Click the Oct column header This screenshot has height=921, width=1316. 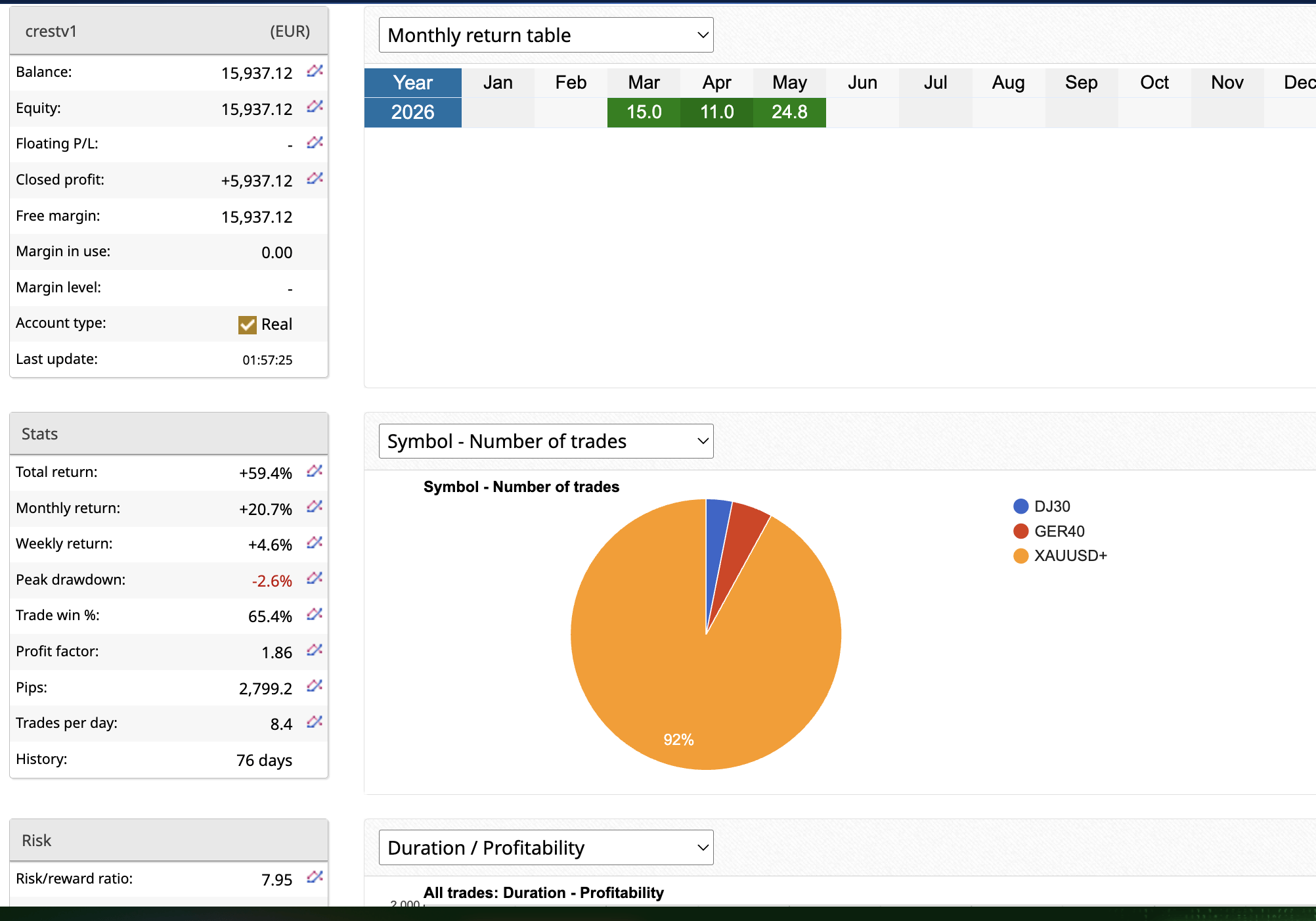pyautogui.click(x=1154, y=83)
